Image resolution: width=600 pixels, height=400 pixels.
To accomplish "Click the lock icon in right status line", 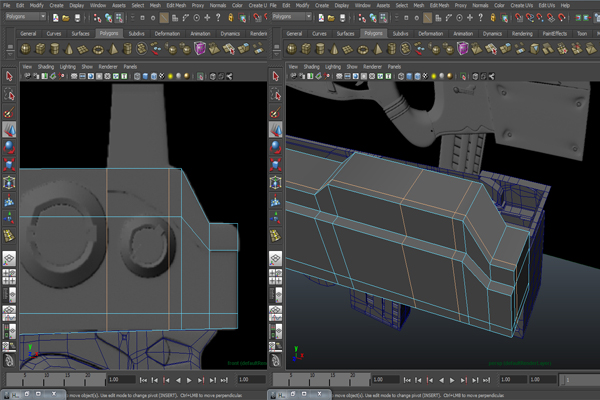I will coord(493,18).
